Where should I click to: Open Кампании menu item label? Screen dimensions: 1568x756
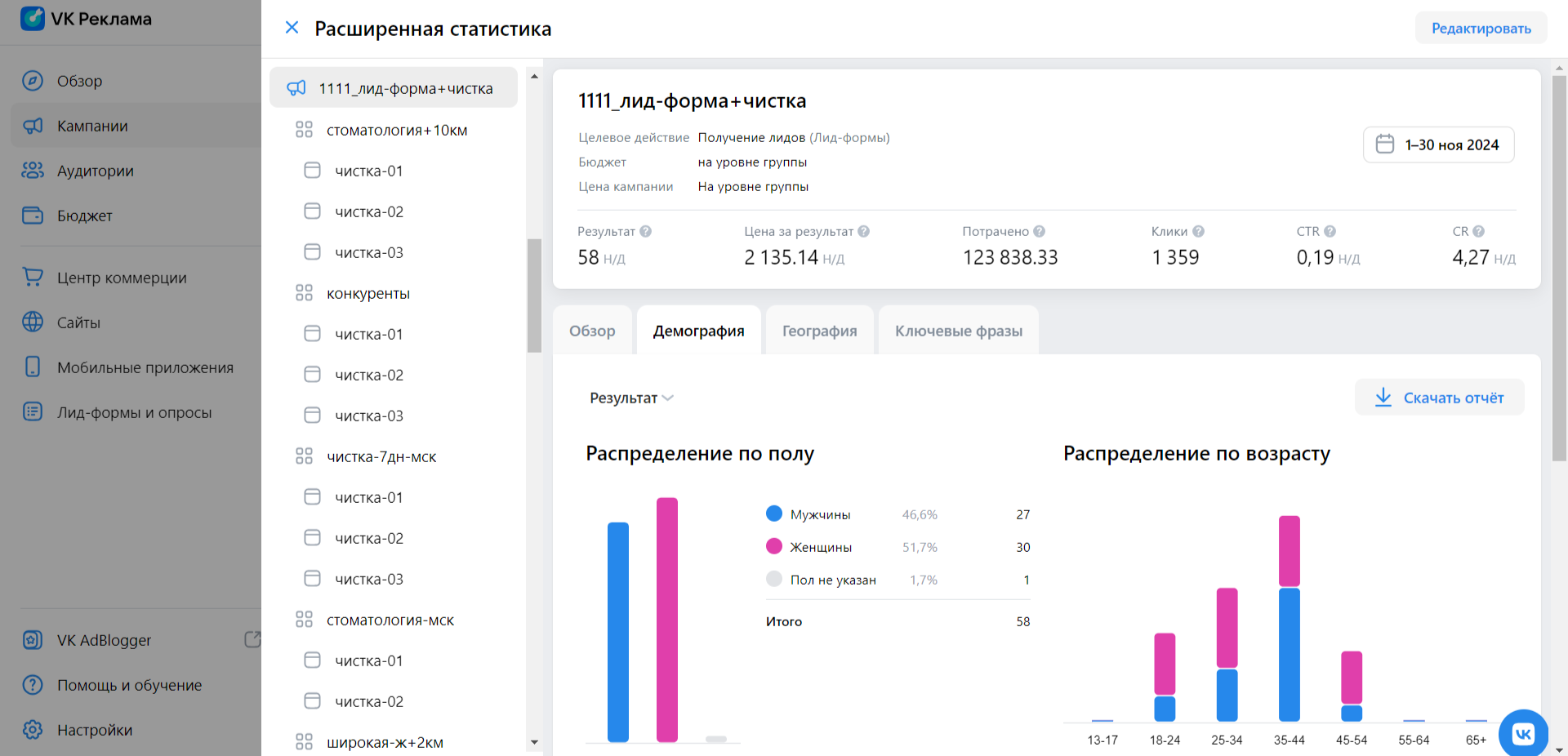click(92, 126)
